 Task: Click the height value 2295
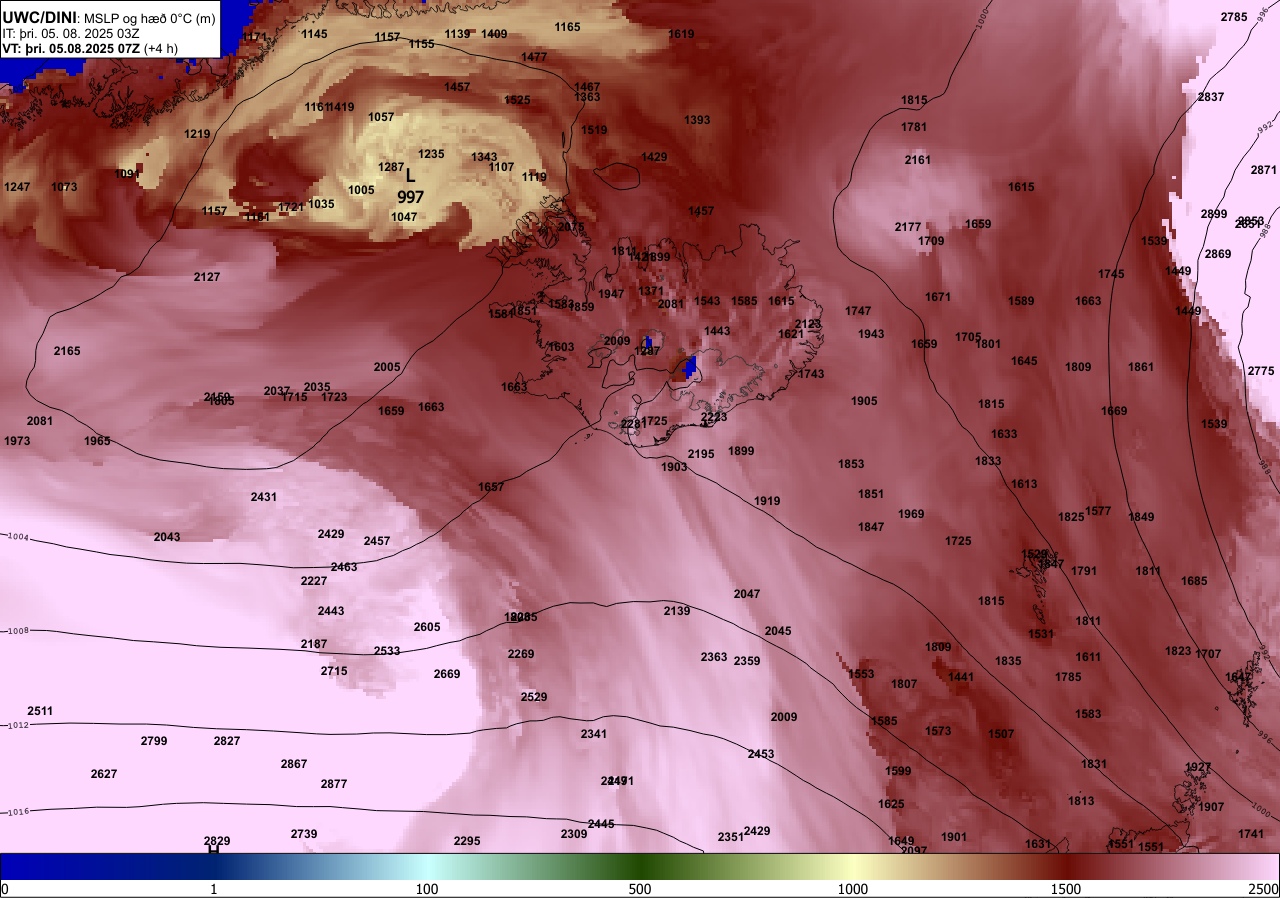[x=467, y=841]
